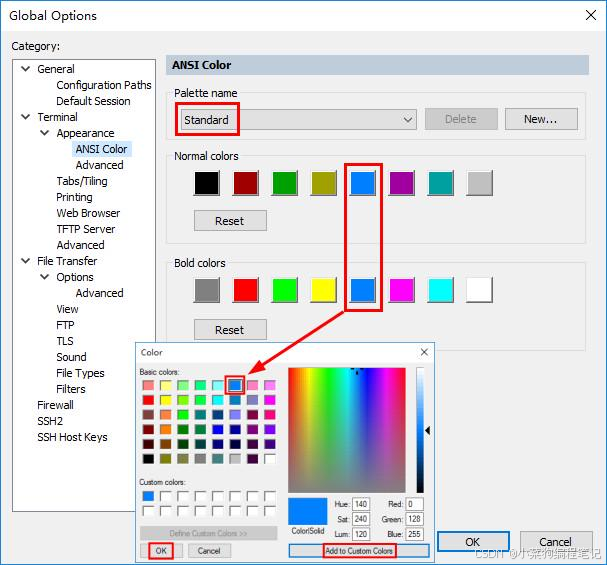Select Default Session in category tree
Screen dimensions: 607x565
tap(93, 101)
